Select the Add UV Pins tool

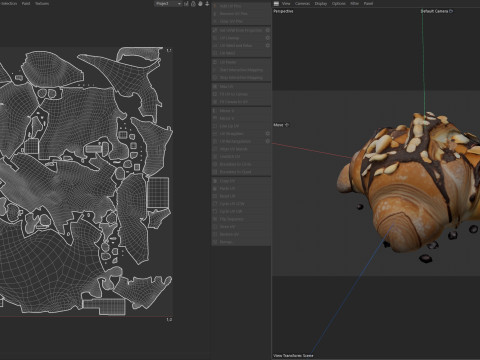(241, 6)
